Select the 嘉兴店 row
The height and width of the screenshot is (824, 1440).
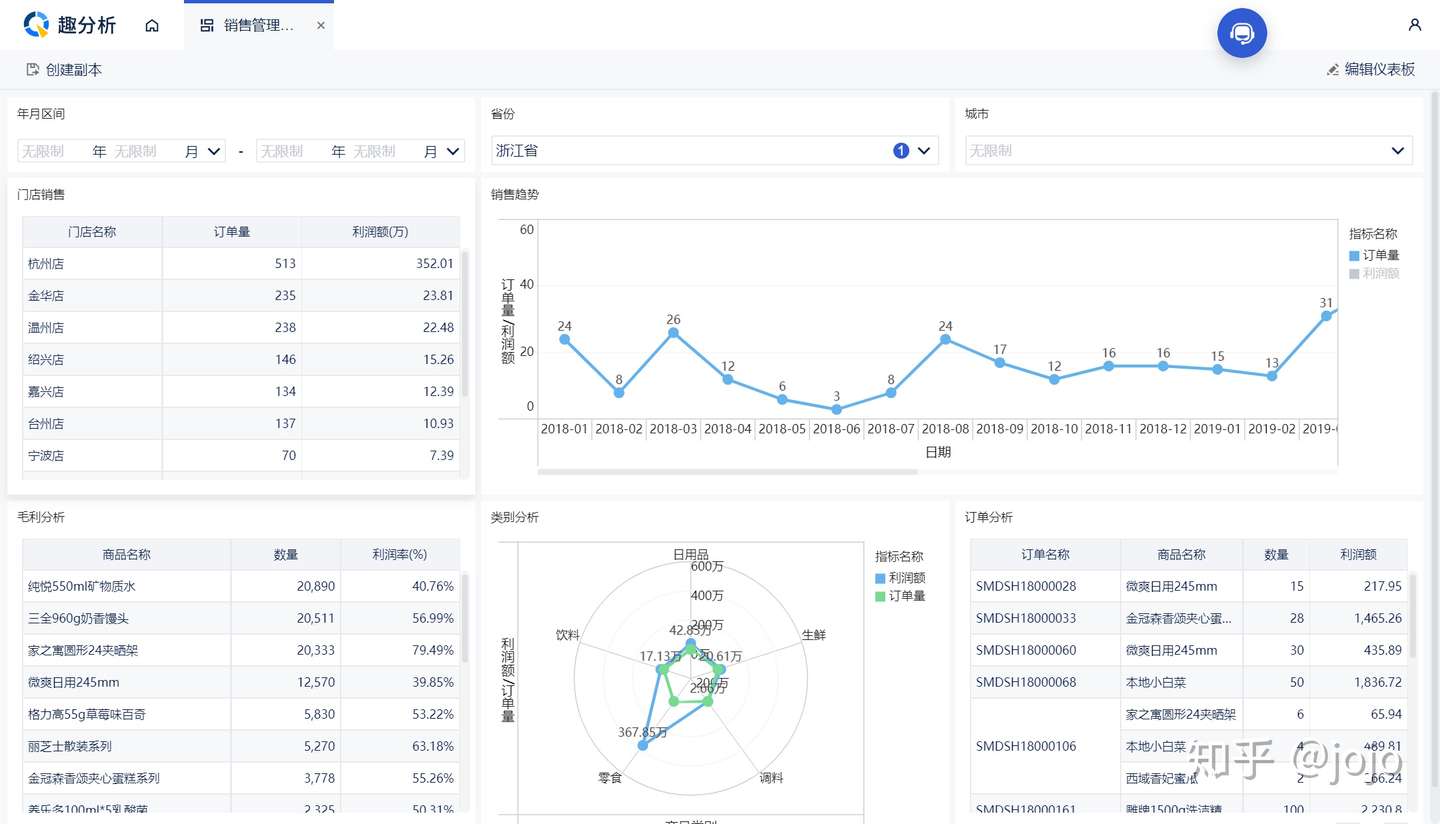(241, 392)
